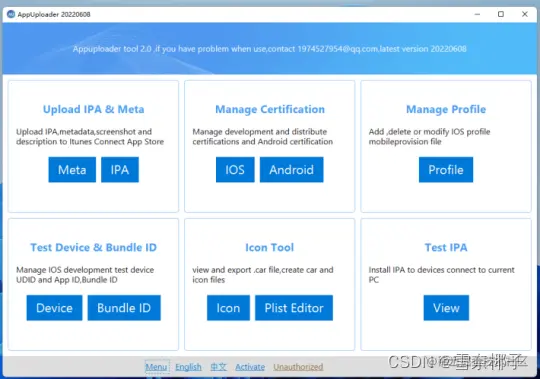
Task: Click the Test IPA heading
Action: pos(446,247)
